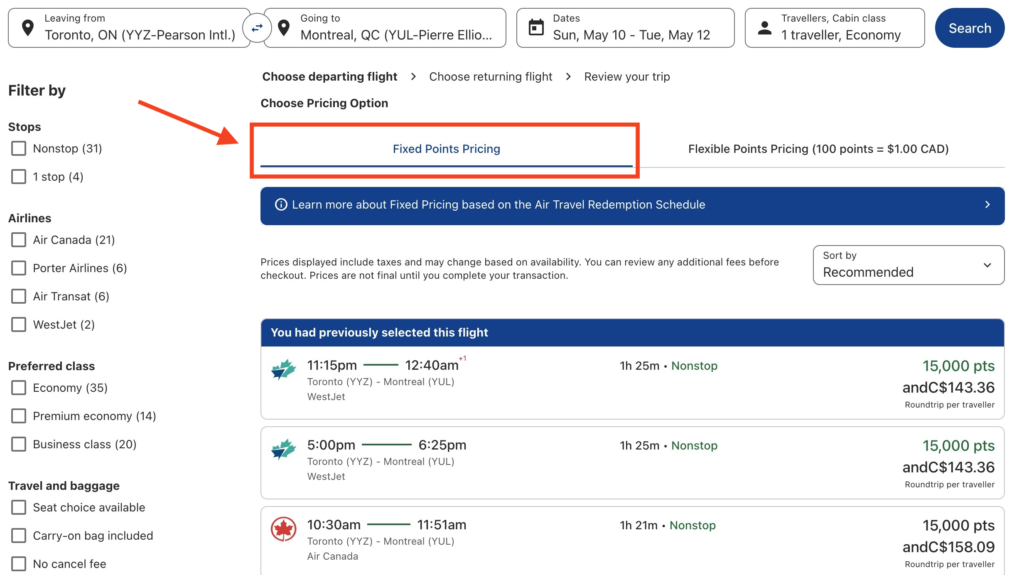1024x575 pixels.
Task: Click the WestJet logo on 11:15pm flight
Action: (x=283, y=370)
